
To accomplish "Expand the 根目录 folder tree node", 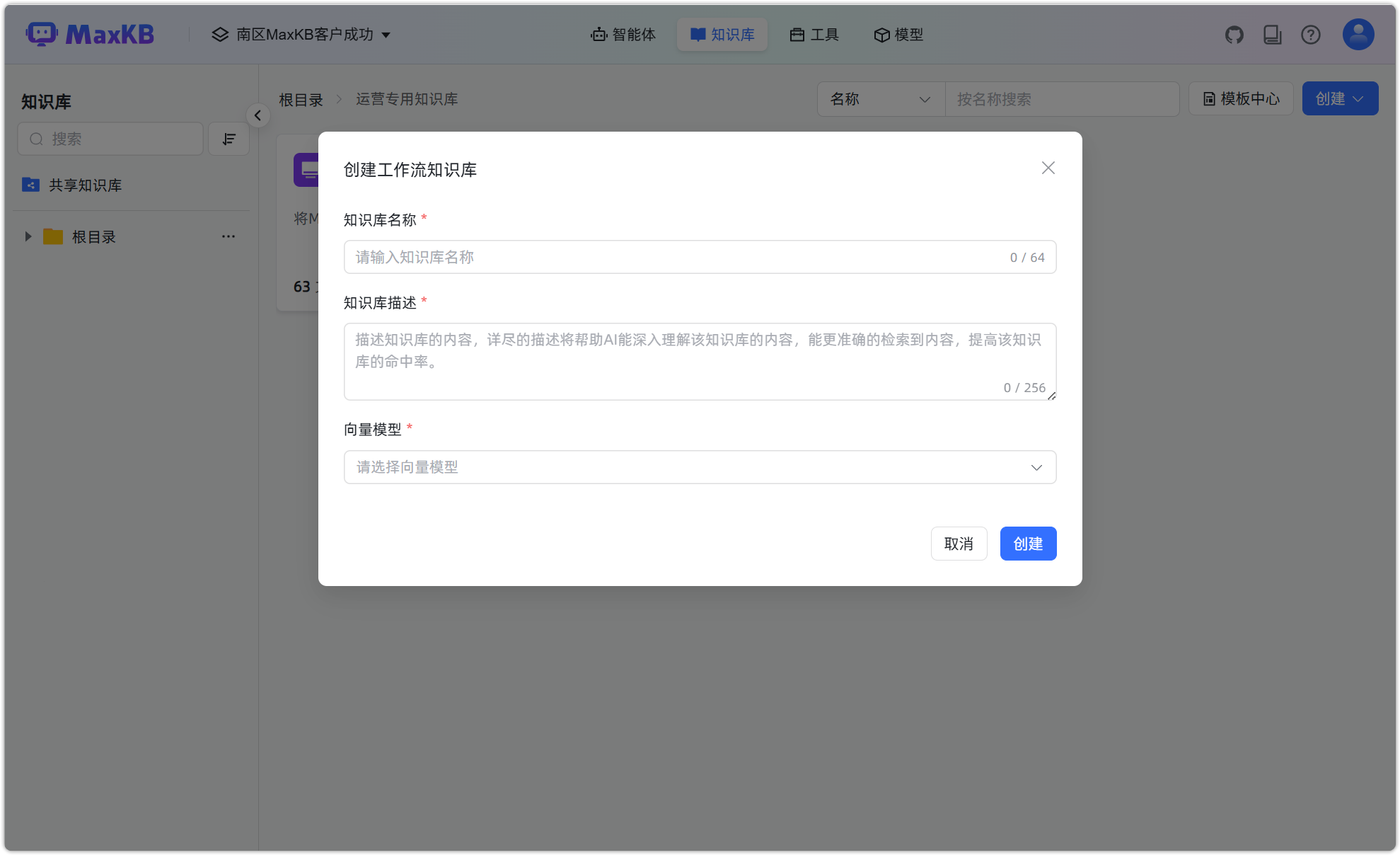I will click(28, 236).
